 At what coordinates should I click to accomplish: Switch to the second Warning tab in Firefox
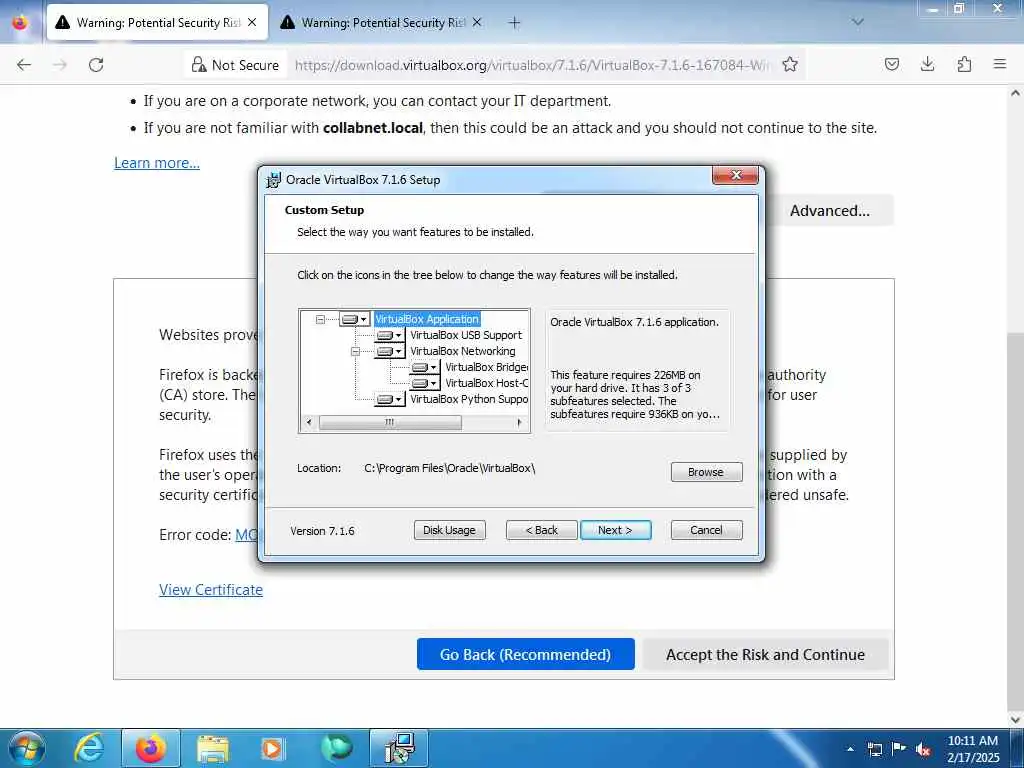[x=382, y=23]
